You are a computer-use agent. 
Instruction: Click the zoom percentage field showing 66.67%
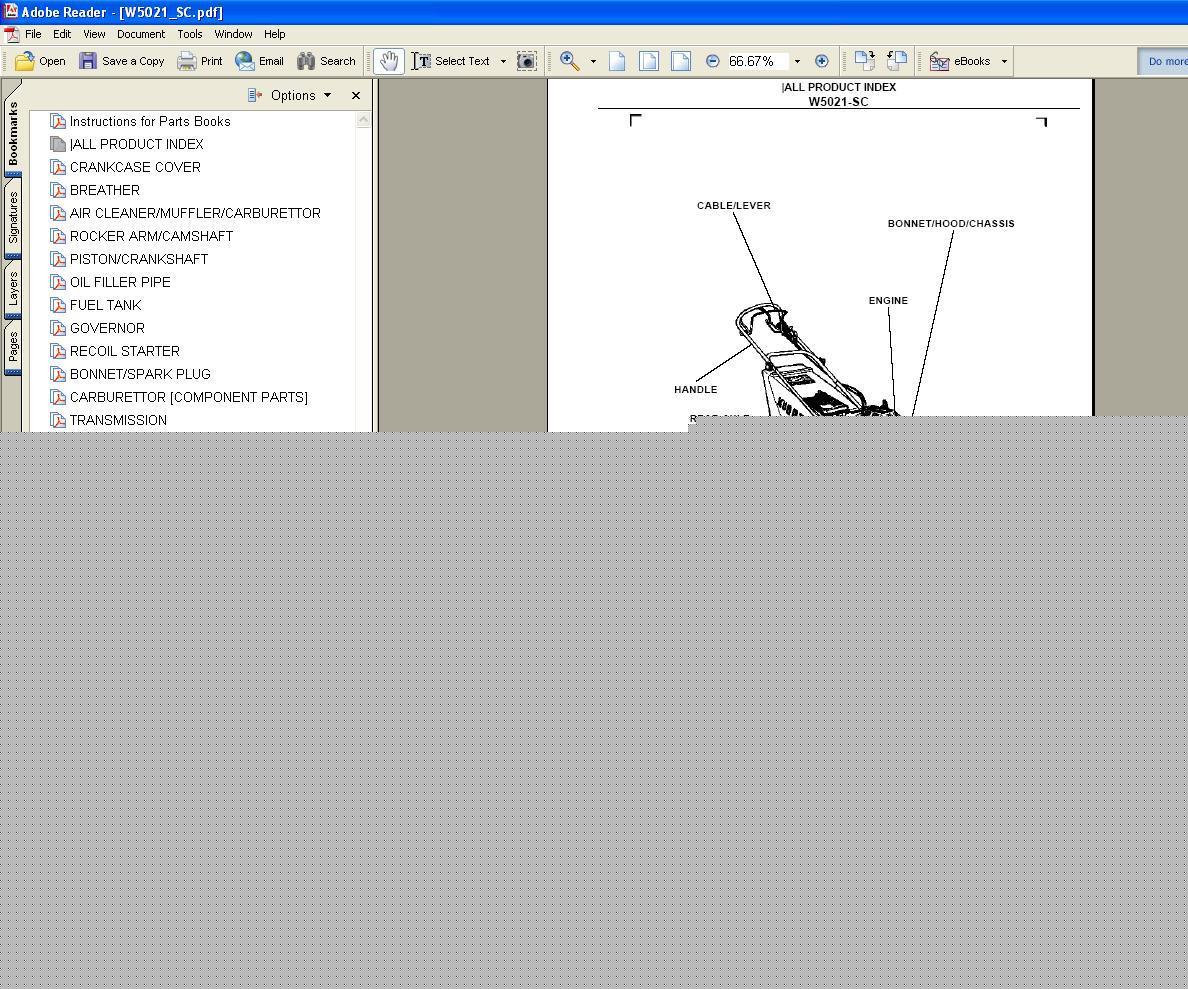[758, 61]
